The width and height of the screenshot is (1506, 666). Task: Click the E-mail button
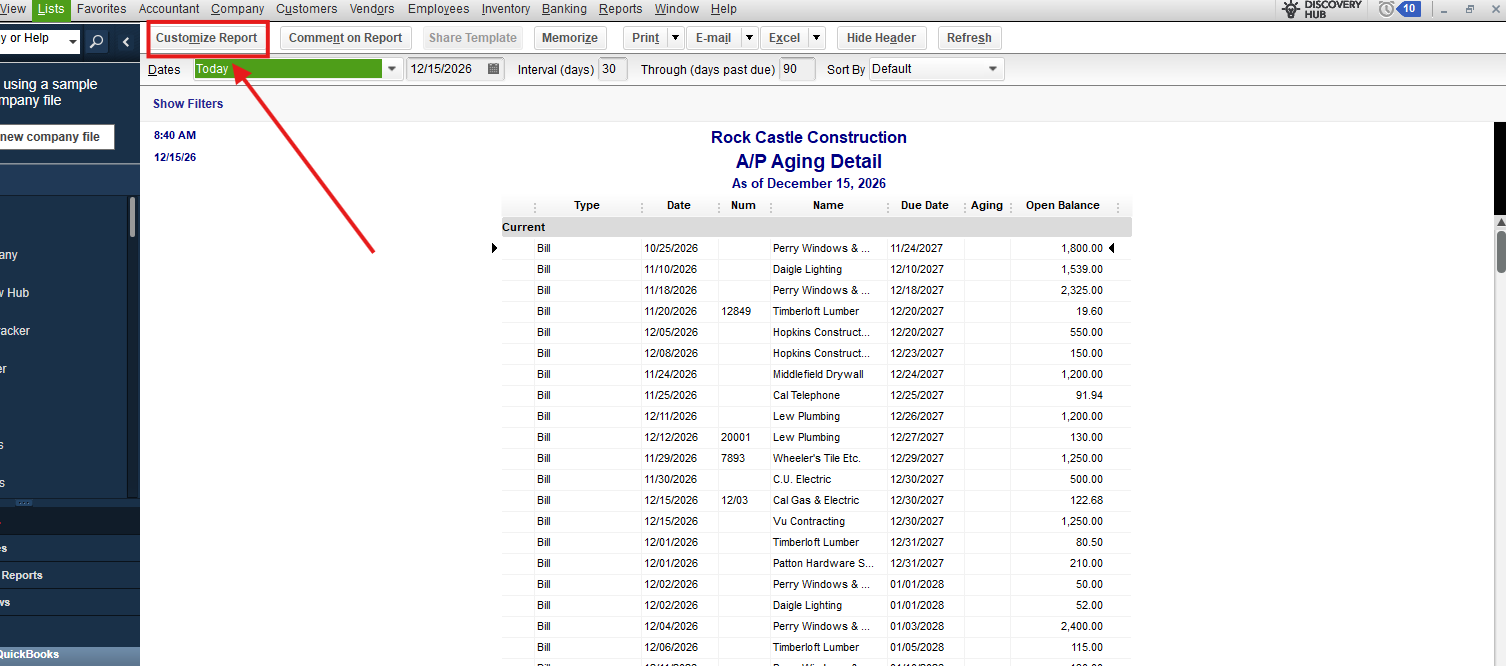(x=713, y=38)
